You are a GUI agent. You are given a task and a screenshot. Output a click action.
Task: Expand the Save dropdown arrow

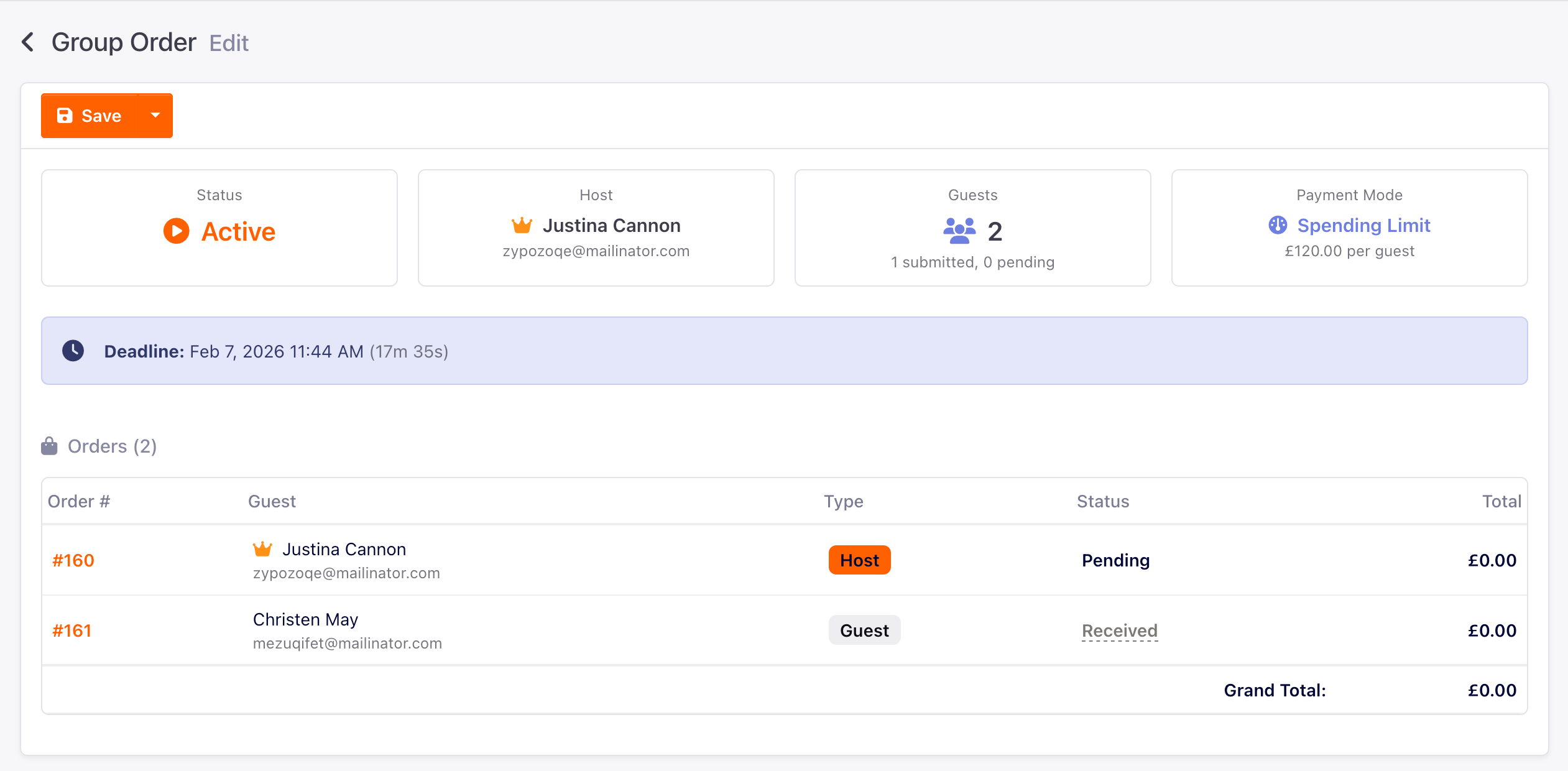click(155, 116)
